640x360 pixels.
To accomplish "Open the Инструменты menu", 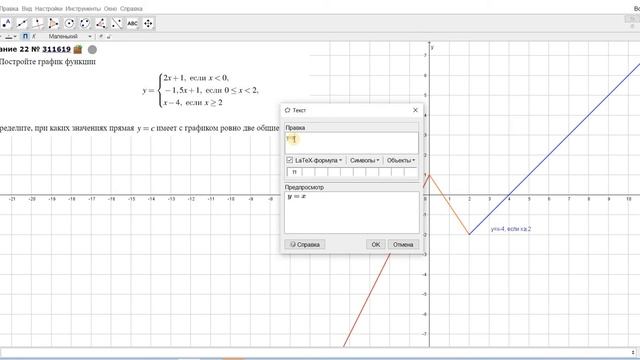I will (83, 9).
